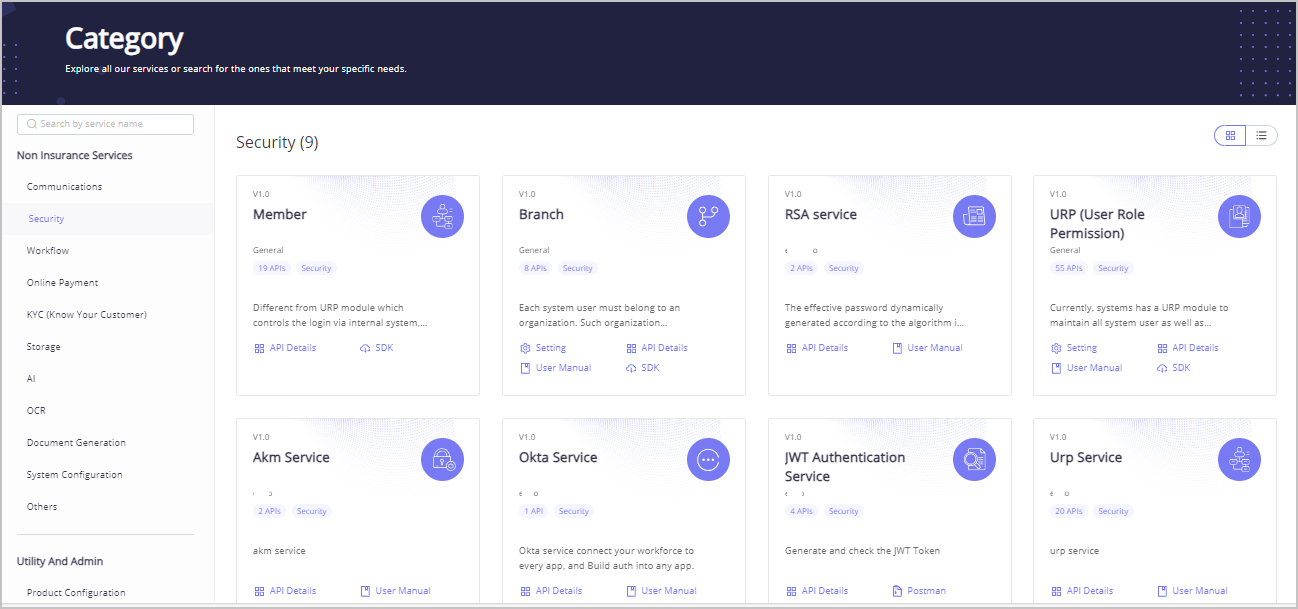Click the 8 APIs tag on Branch
Image resolution: width=1298 pixels, height=609 pixels.
[536, 268]
